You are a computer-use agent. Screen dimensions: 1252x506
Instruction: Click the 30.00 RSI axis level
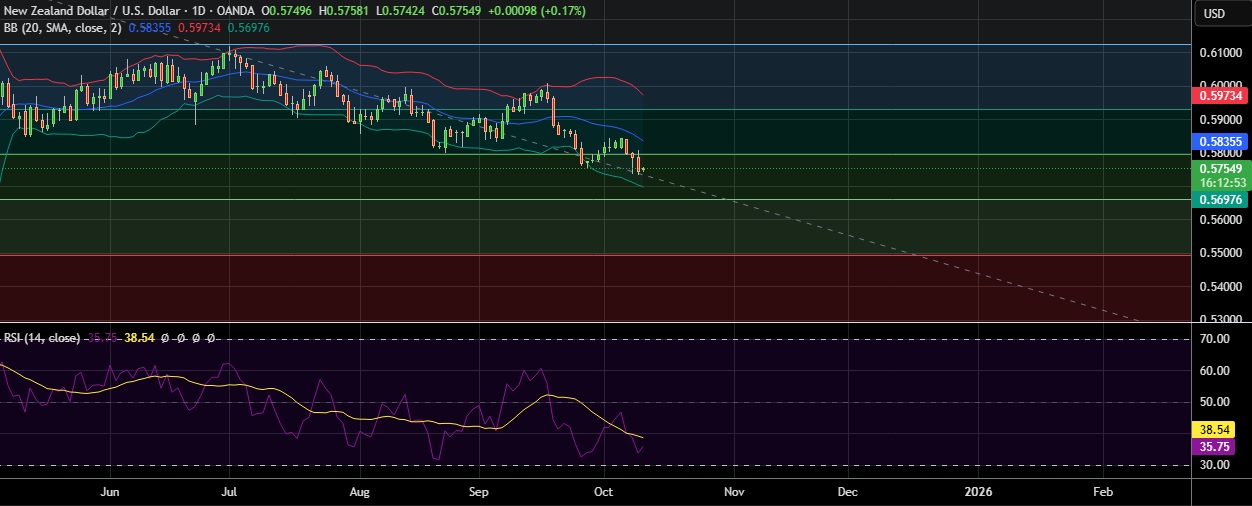[x=1215, y=465]
